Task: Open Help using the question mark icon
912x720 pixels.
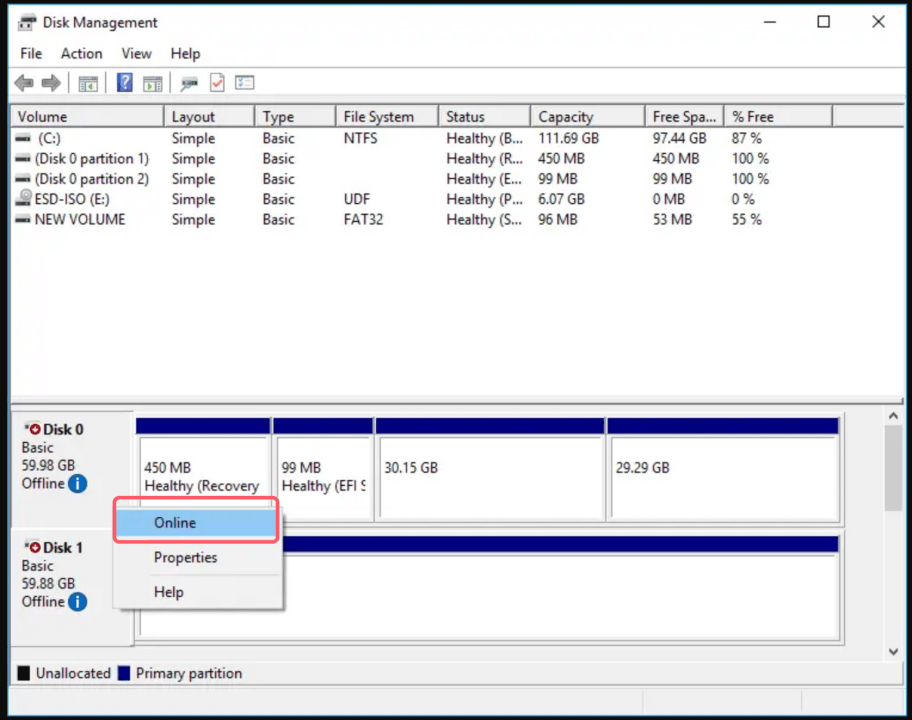Action: coord(124,82)
